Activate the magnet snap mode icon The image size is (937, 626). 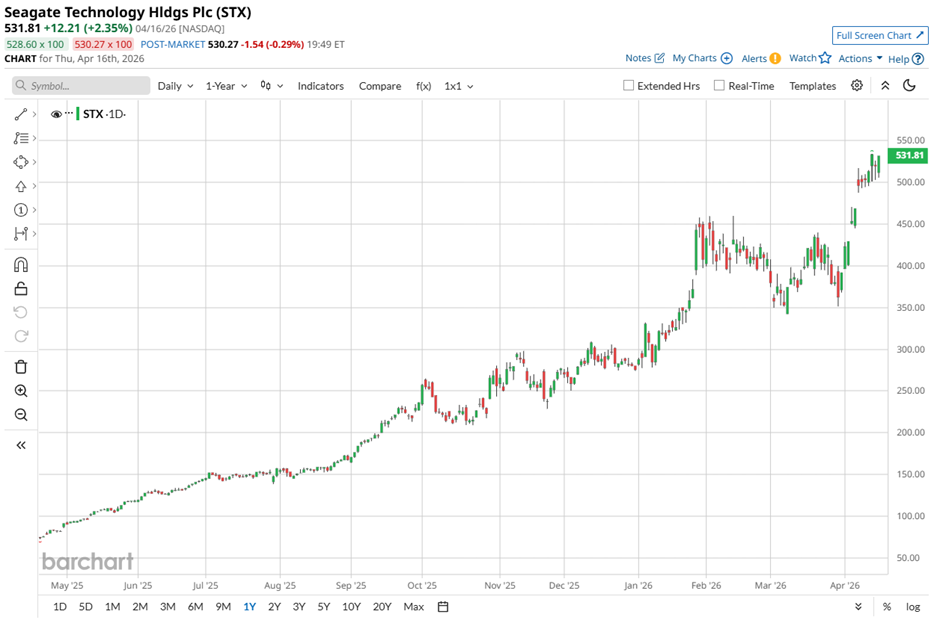pos(20,265)
